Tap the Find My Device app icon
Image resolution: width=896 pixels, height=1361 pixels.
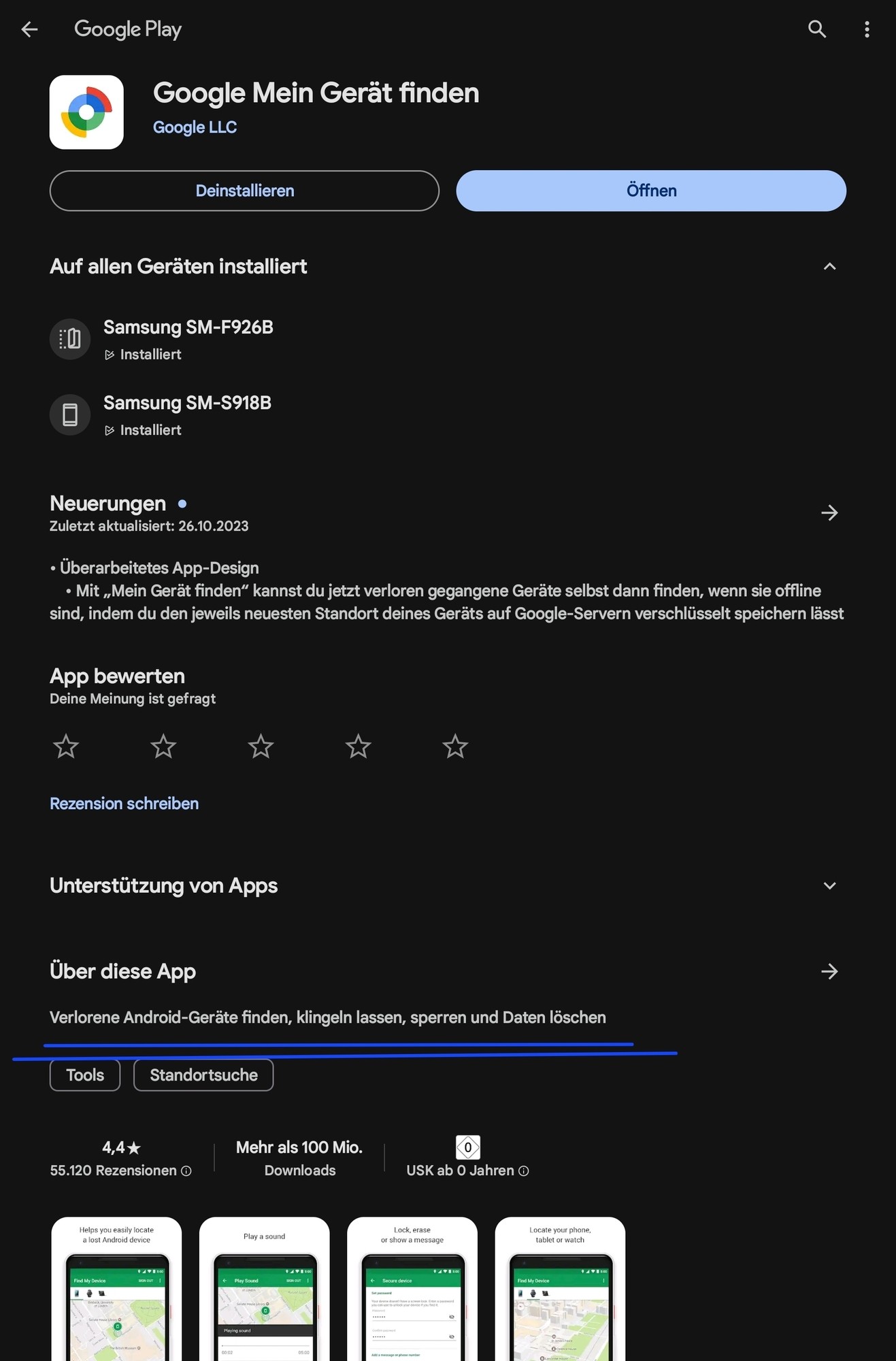point(86,112)
